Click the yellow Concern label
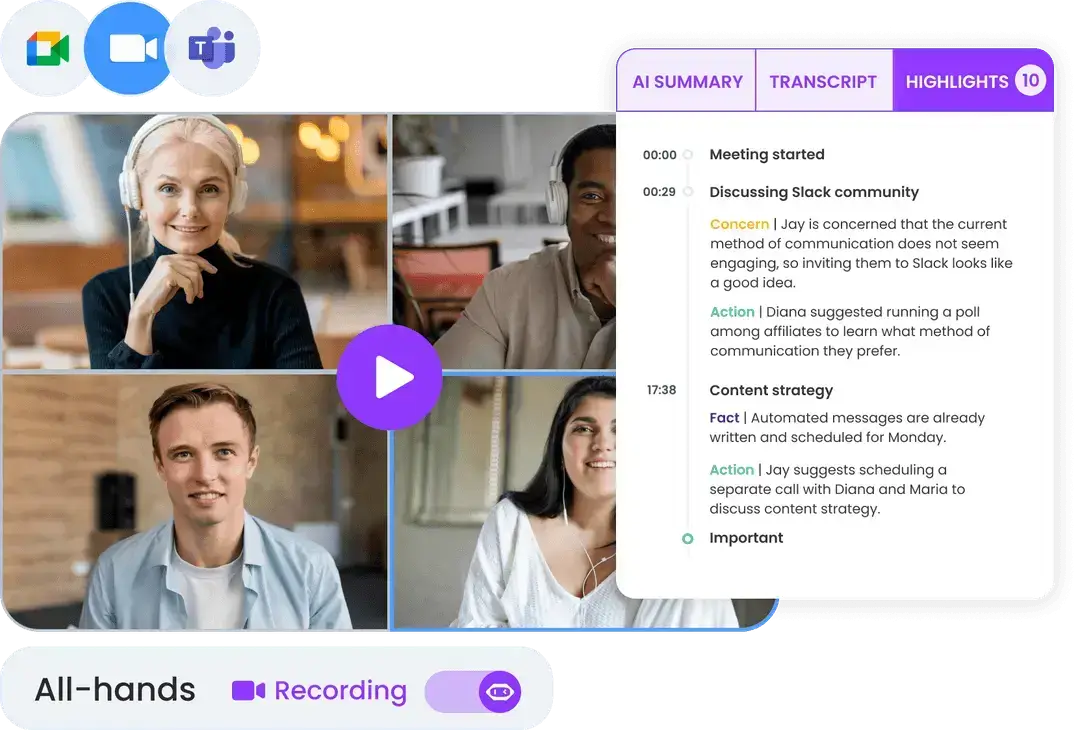 pos(739,224)
